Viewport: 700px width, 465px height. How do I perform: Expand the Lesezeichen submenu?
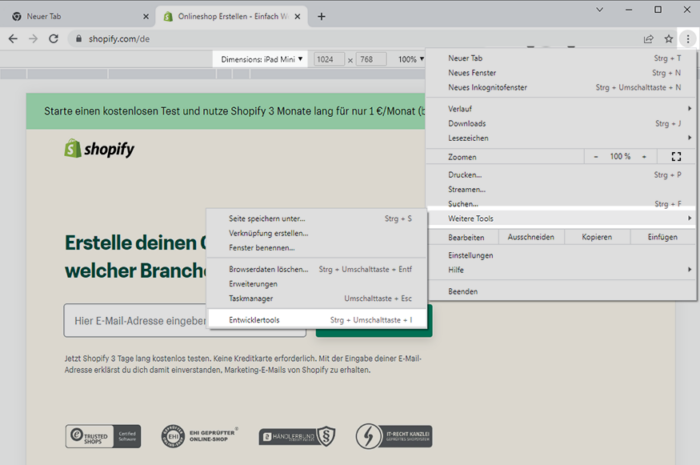tap(562, 138)
